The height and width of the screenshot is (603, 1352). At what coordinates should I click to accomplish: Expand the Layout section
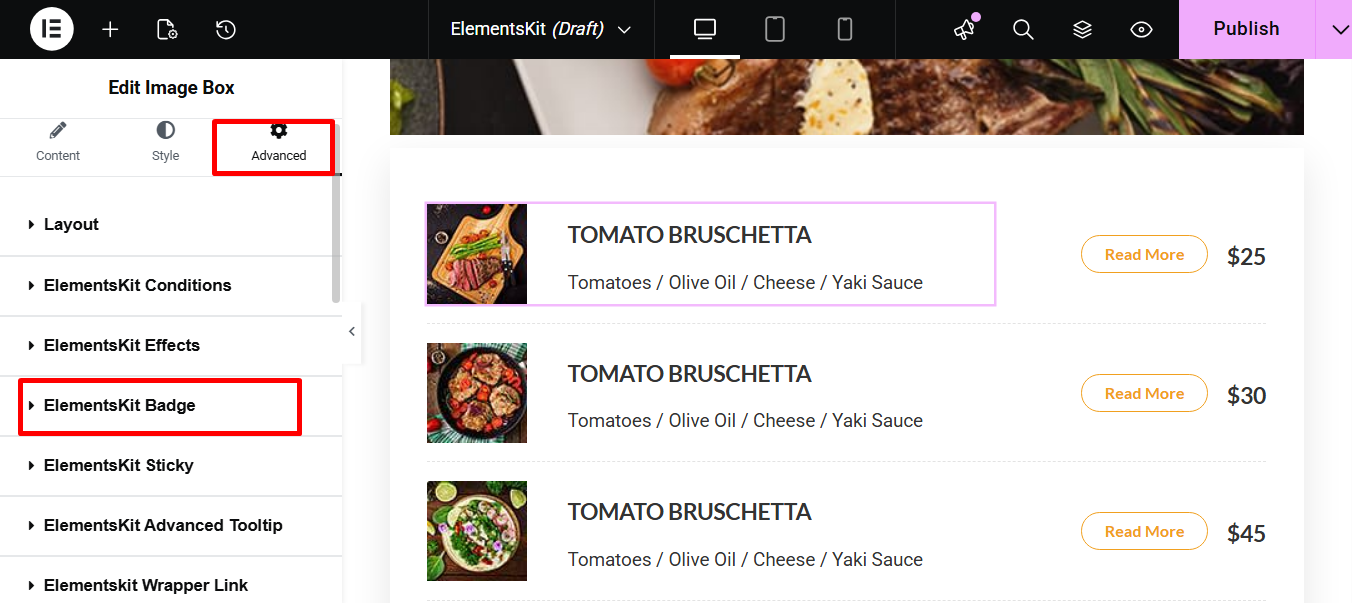pos(71,224)
